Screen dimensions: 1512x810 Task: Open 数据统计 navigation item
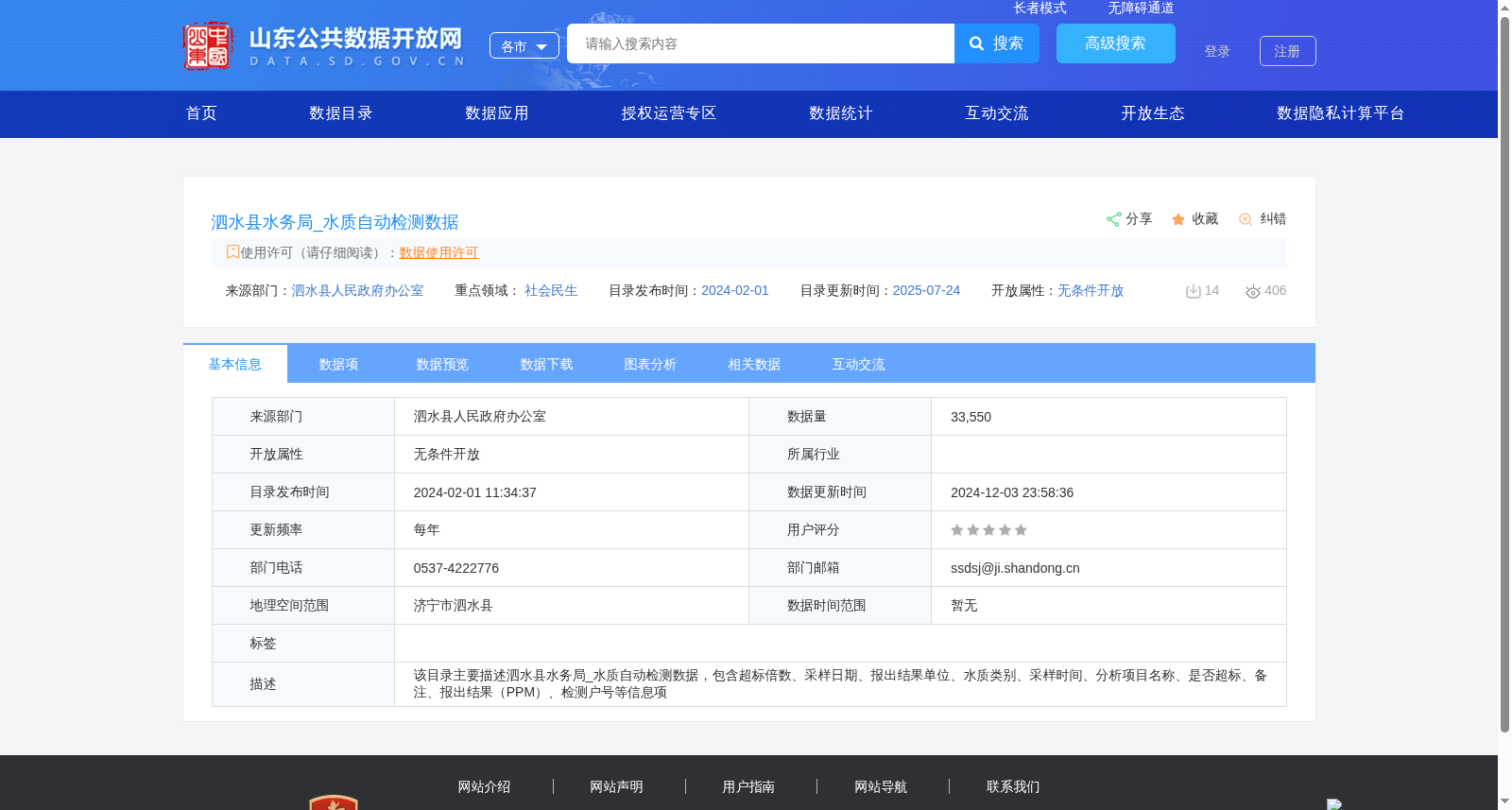click(x=841, y=113)
